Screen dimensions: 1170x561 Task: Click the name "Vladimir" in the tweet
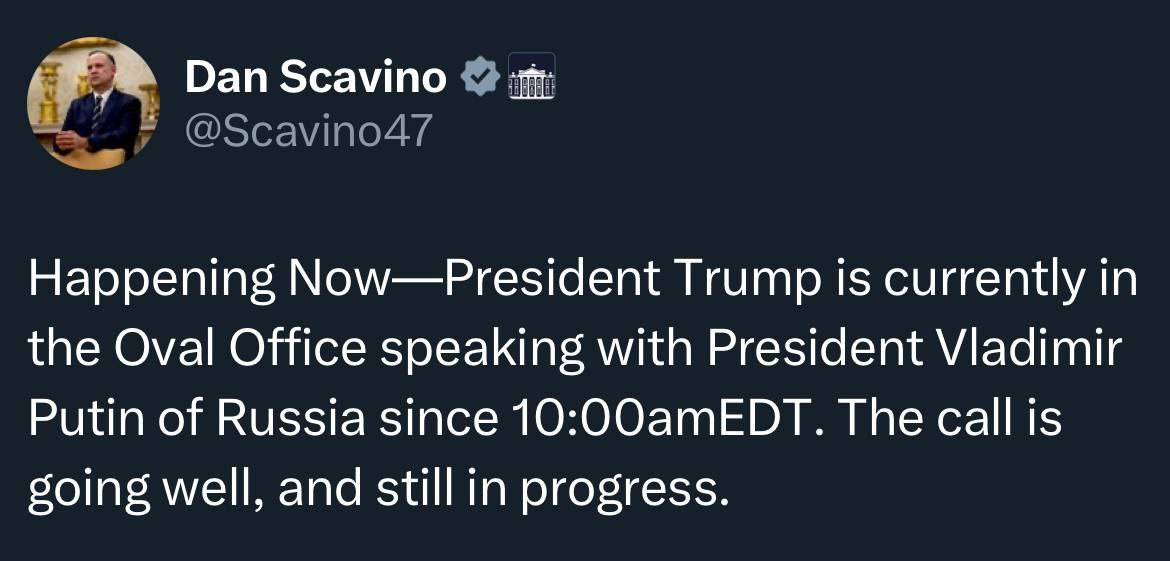pos(1046,350)
